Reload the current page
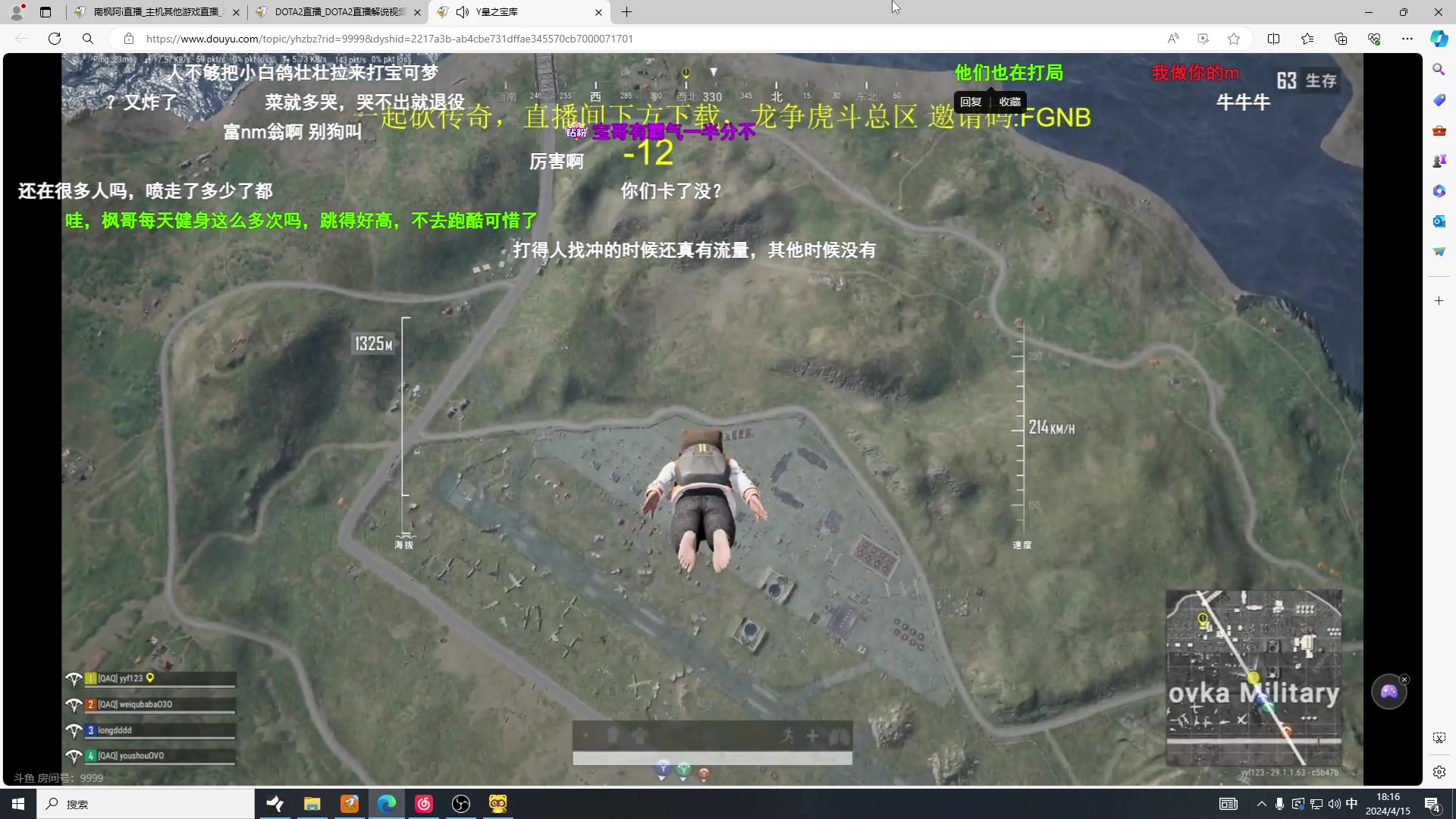This screenshot has width=1456, height=819. tap(55, 39)
